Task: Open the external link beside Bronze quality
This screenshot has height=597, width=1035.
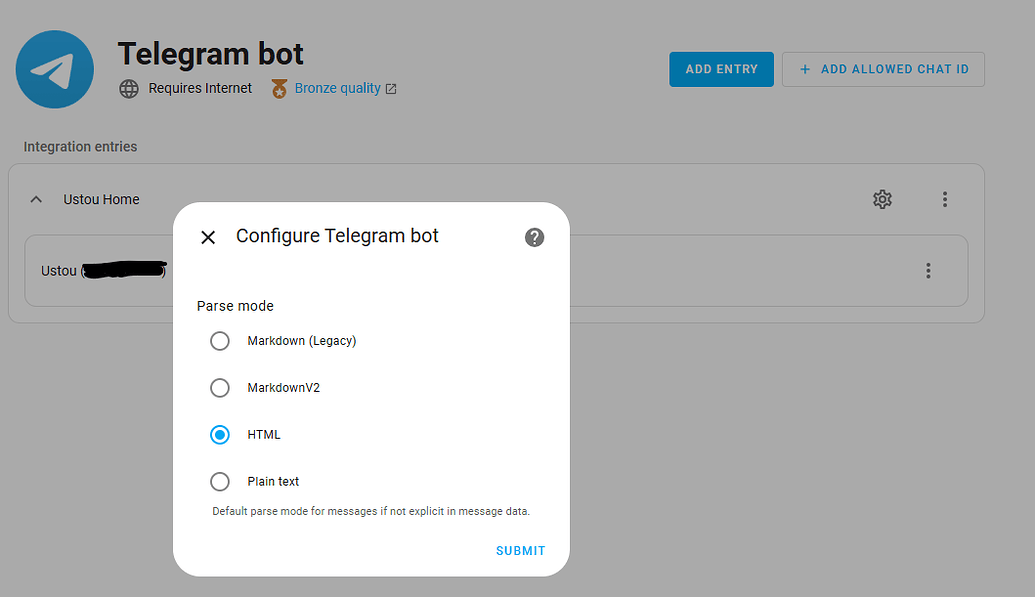Action: (390, 88)
